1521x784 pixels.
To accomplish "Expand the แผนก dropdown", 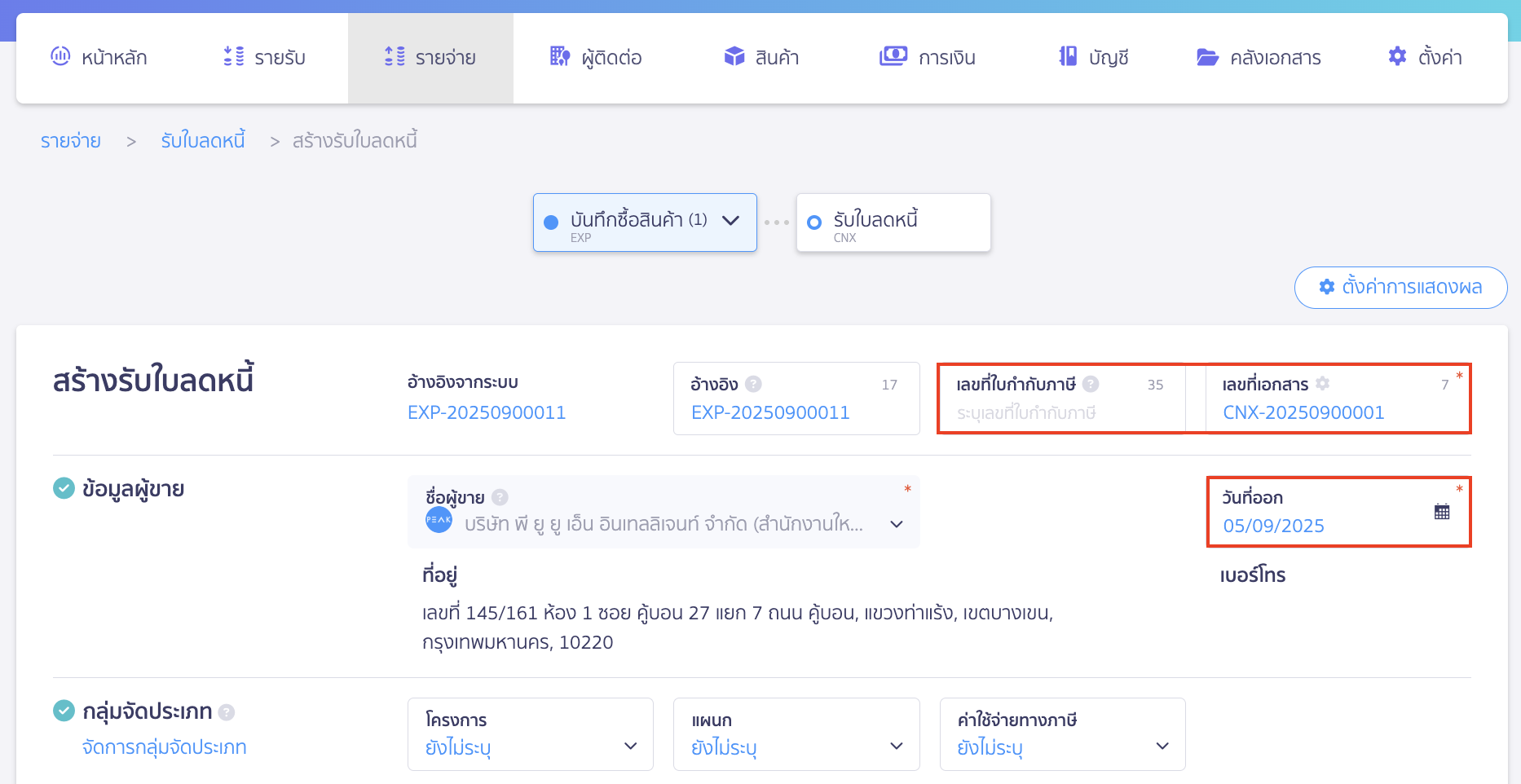I will tap(895, 746).
